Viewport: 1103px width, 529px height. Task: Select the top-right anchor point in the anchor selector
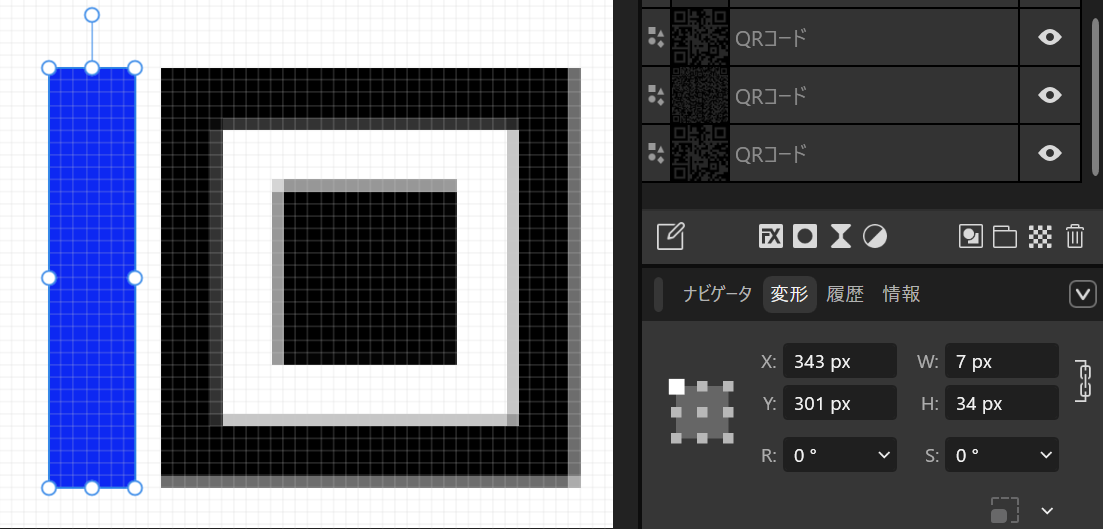click(728, 386)
